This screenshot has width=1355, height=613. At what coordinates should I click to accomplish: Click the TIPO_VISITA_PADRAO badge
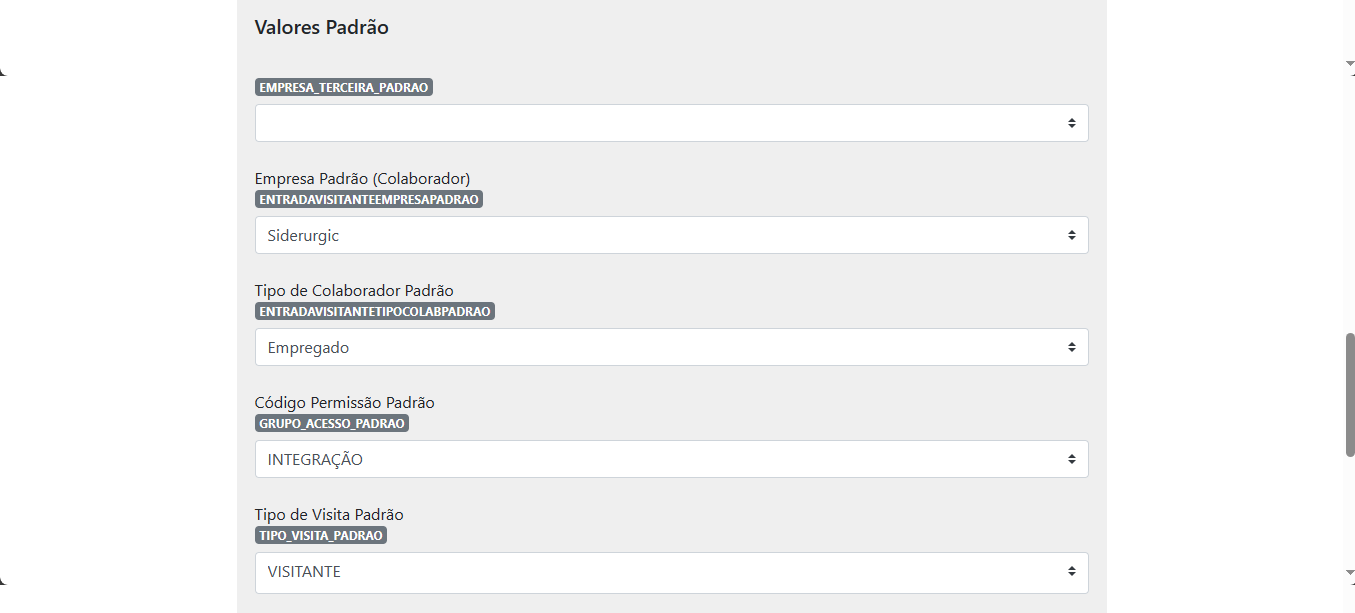321,535
